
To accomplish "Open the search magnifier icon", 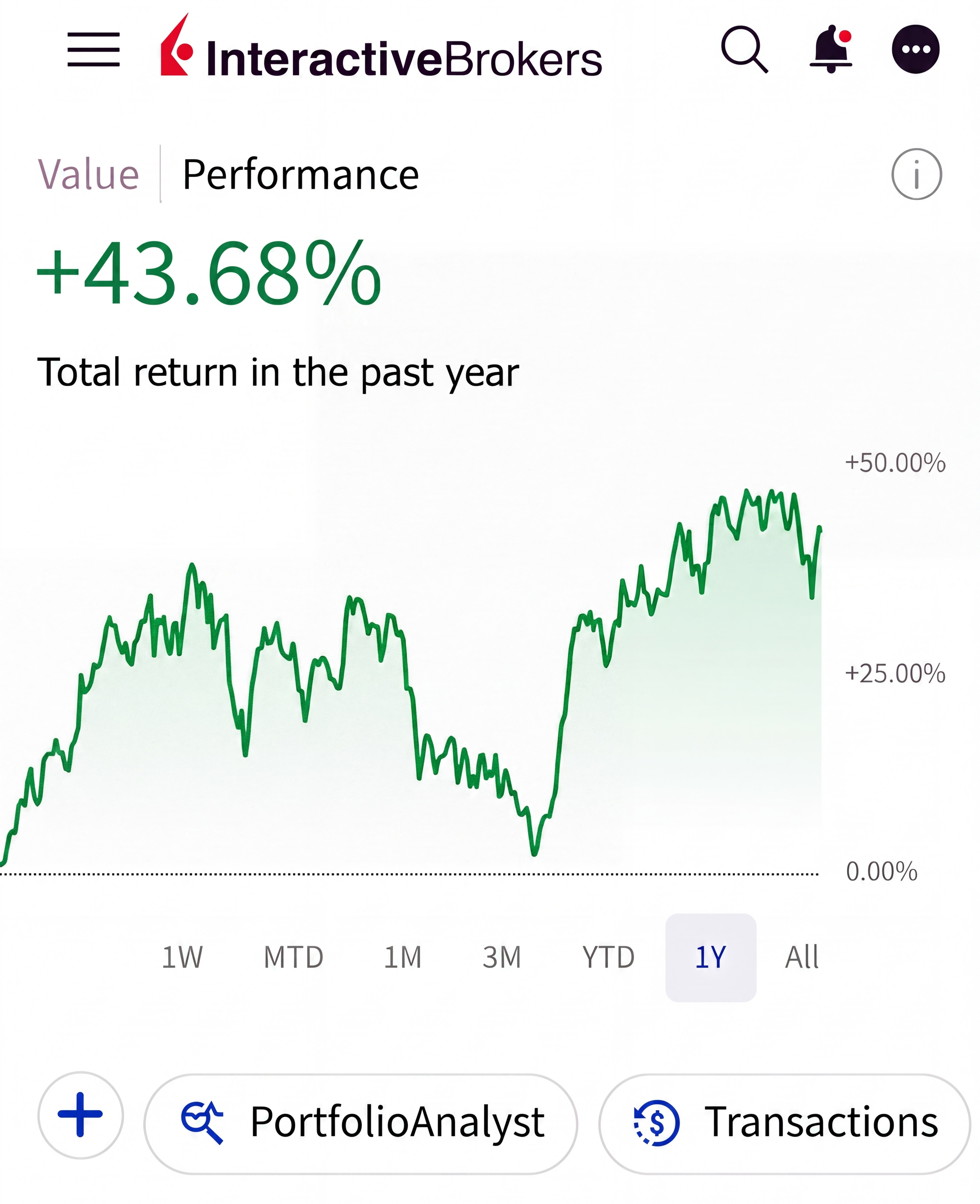I will pyautogui.click(x=745, y=49).
